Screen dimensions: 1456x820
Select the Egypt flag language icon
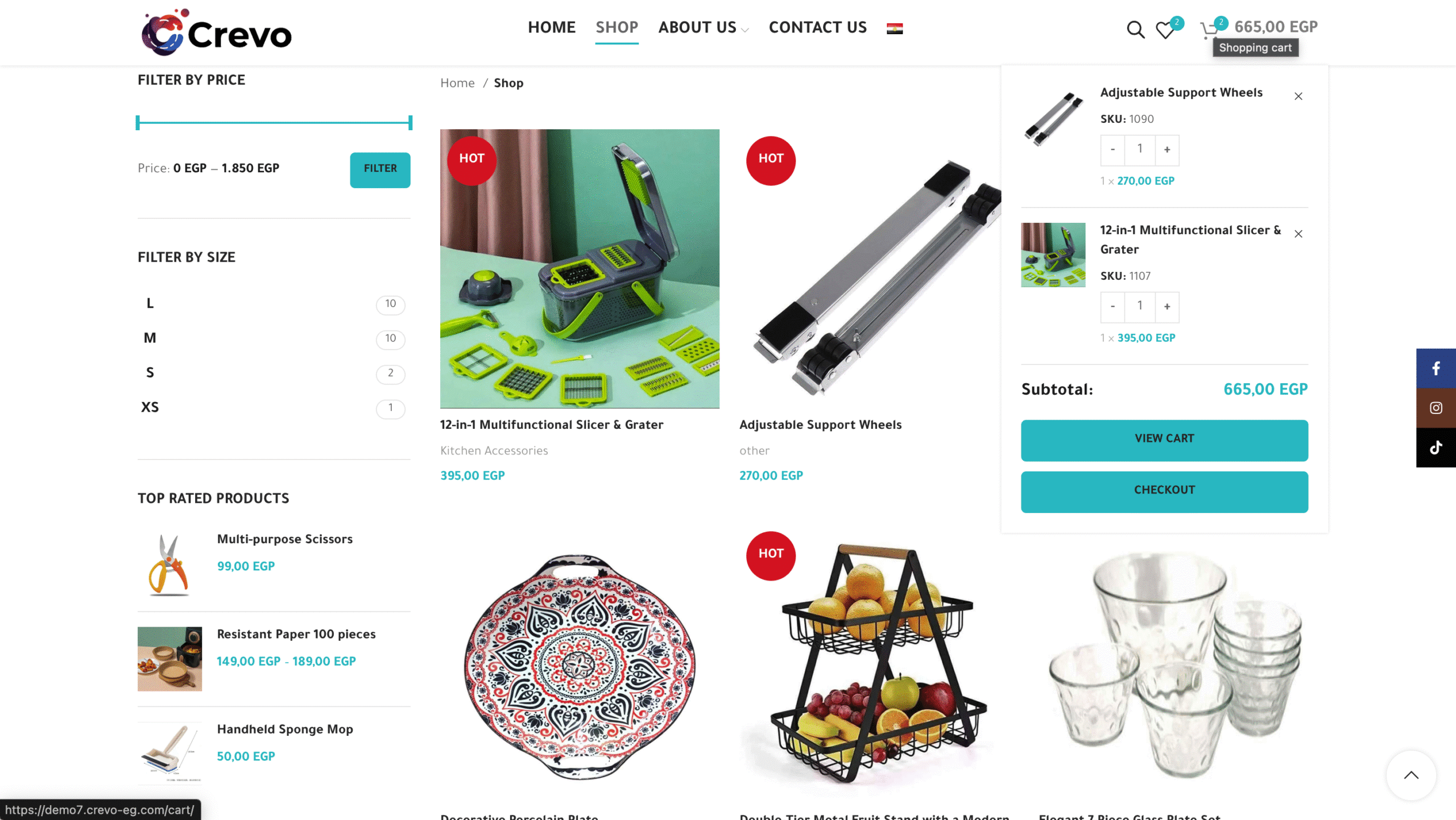pyautogui.click(x=895, y=28)
